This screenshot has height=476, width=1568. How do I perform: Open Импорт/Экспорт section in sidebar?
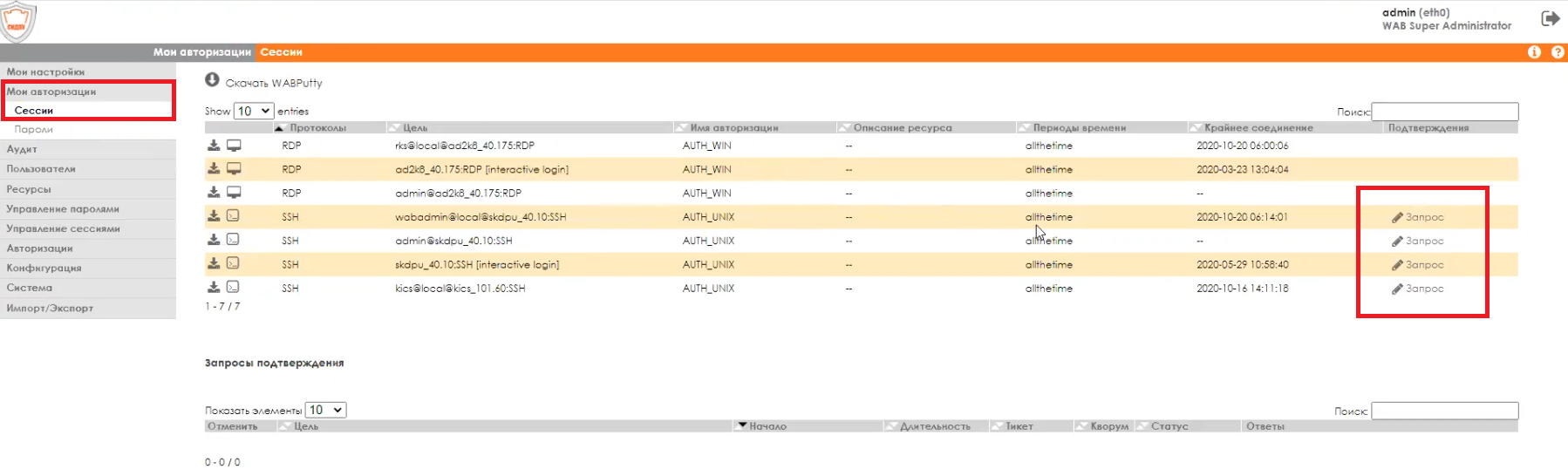tap(87, 308)
